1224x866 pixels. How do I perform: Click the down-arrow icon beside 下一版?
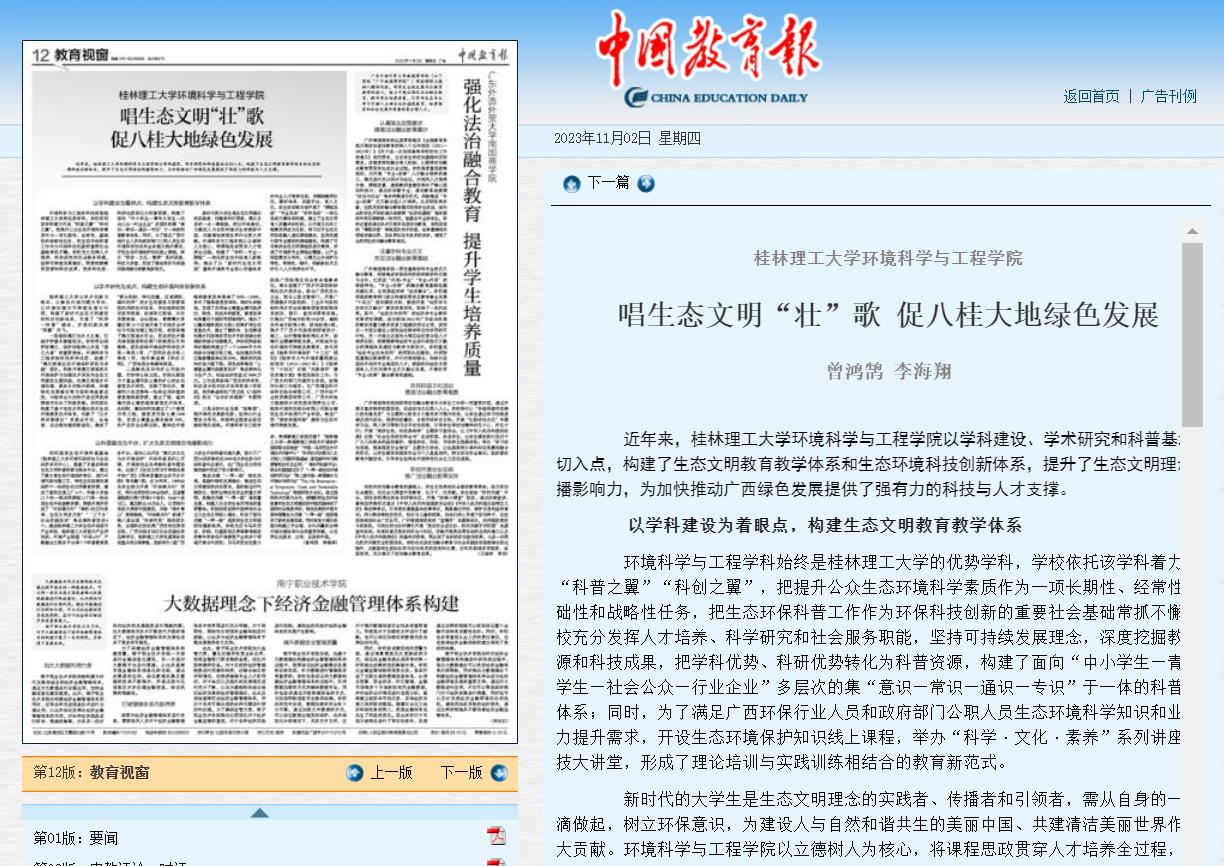coord(499,773)
